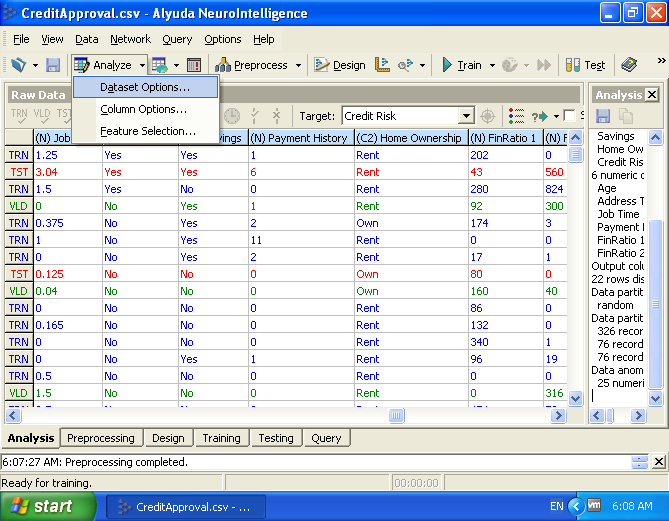This screenshot has width=669, height=521.
Task: Switch to the Training tab
Action: [221, 438]
